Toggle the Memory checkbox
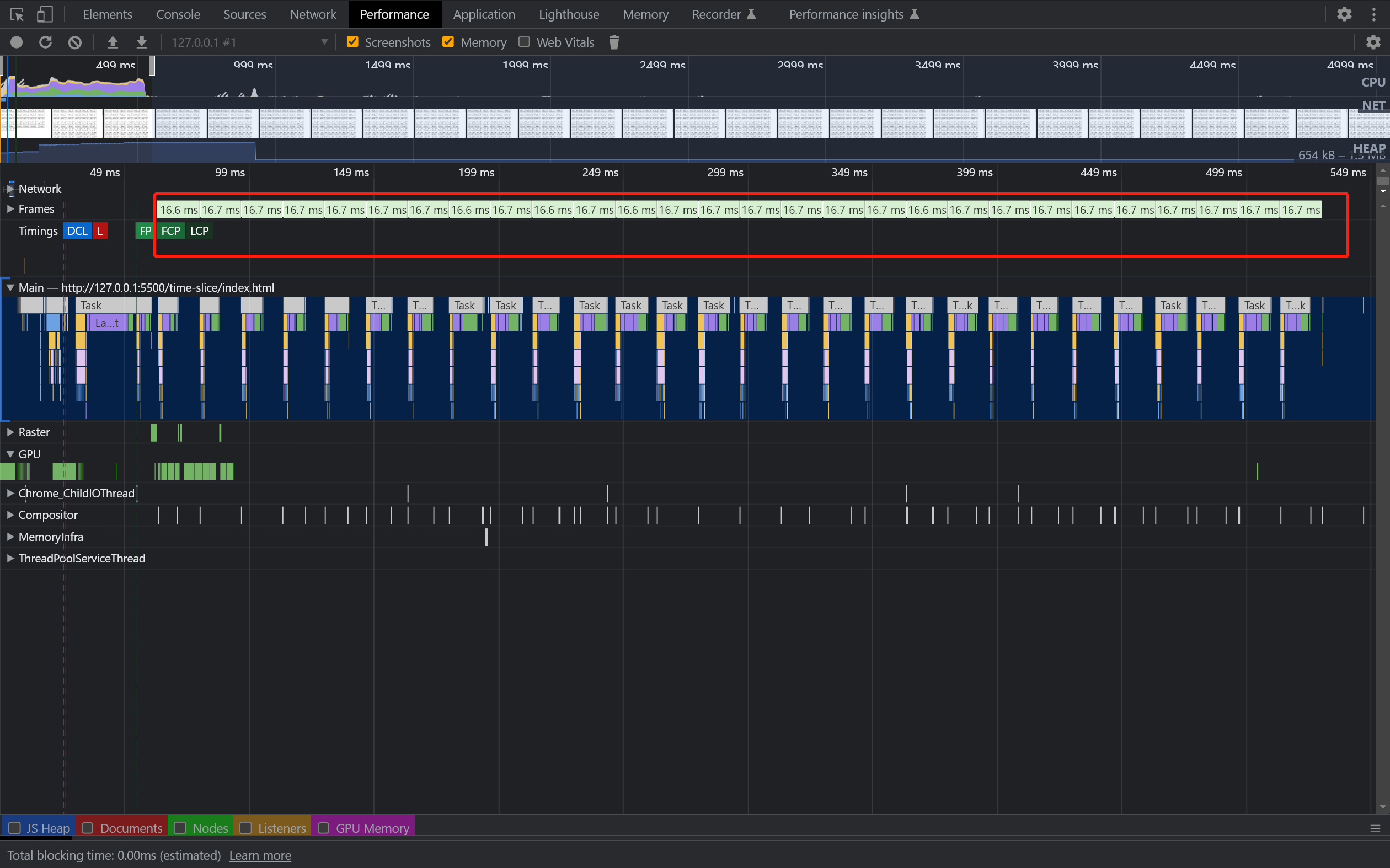The width and height of the screenshot is (1390, 868). (448, 42)
